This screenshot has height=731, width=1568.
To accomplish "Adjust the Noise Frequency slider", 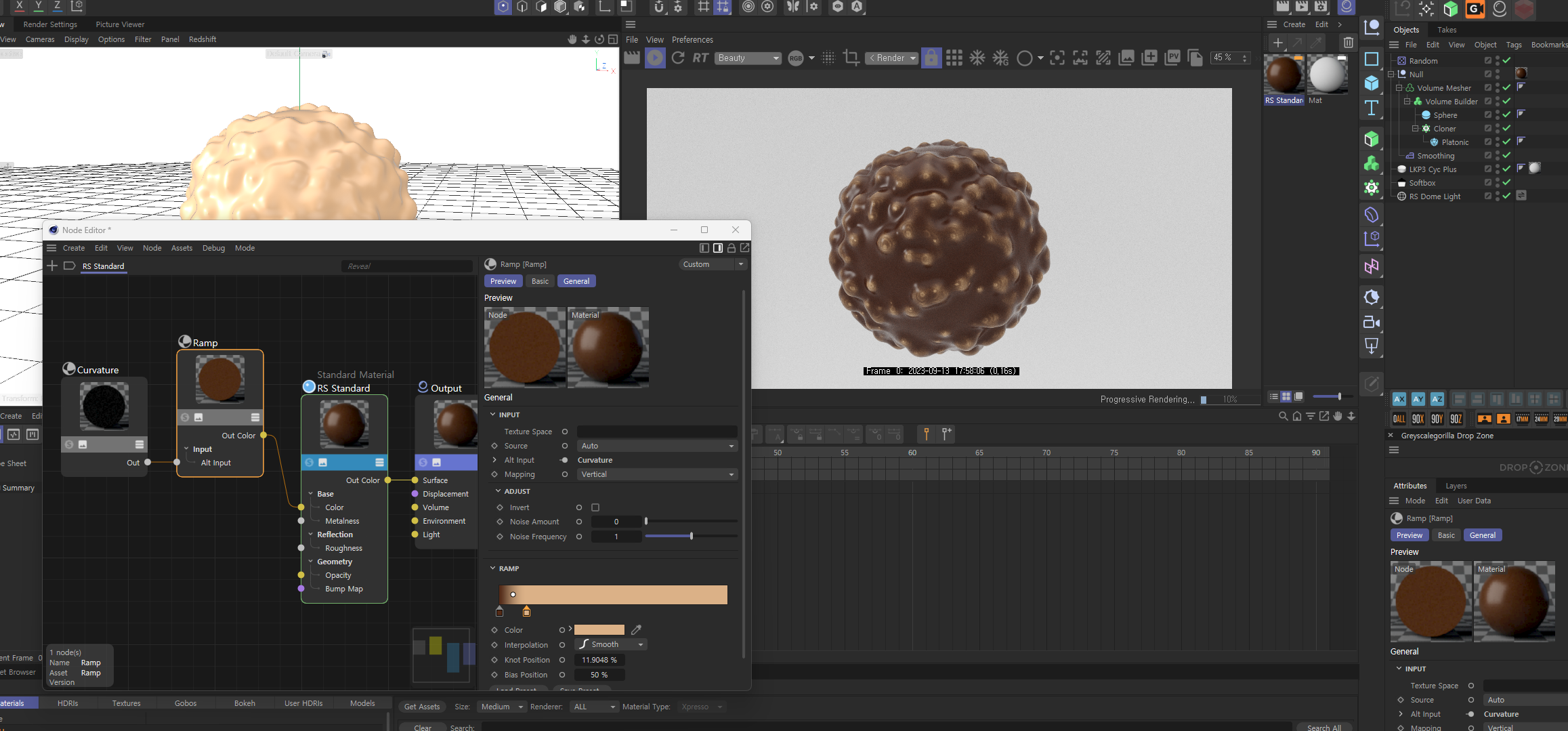I will [x=691, y=536].
